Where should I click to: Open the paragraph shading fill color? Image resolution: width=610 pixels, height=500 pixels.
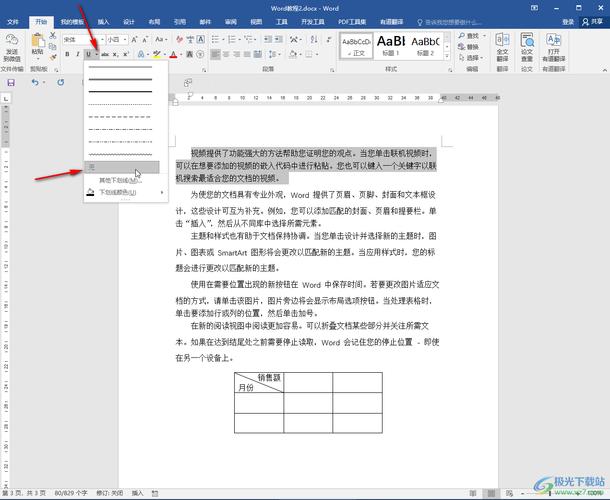pos(293,54)
